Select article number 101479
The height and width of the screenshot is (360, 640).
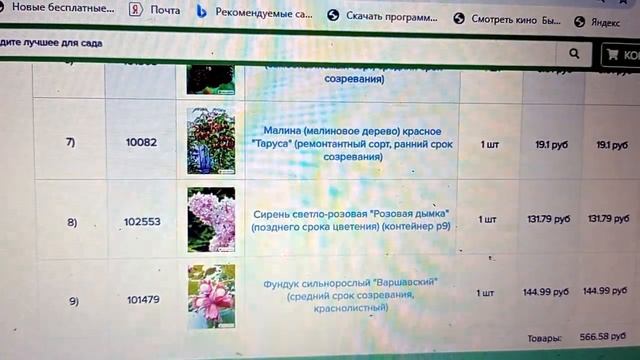tap(143, 300)
